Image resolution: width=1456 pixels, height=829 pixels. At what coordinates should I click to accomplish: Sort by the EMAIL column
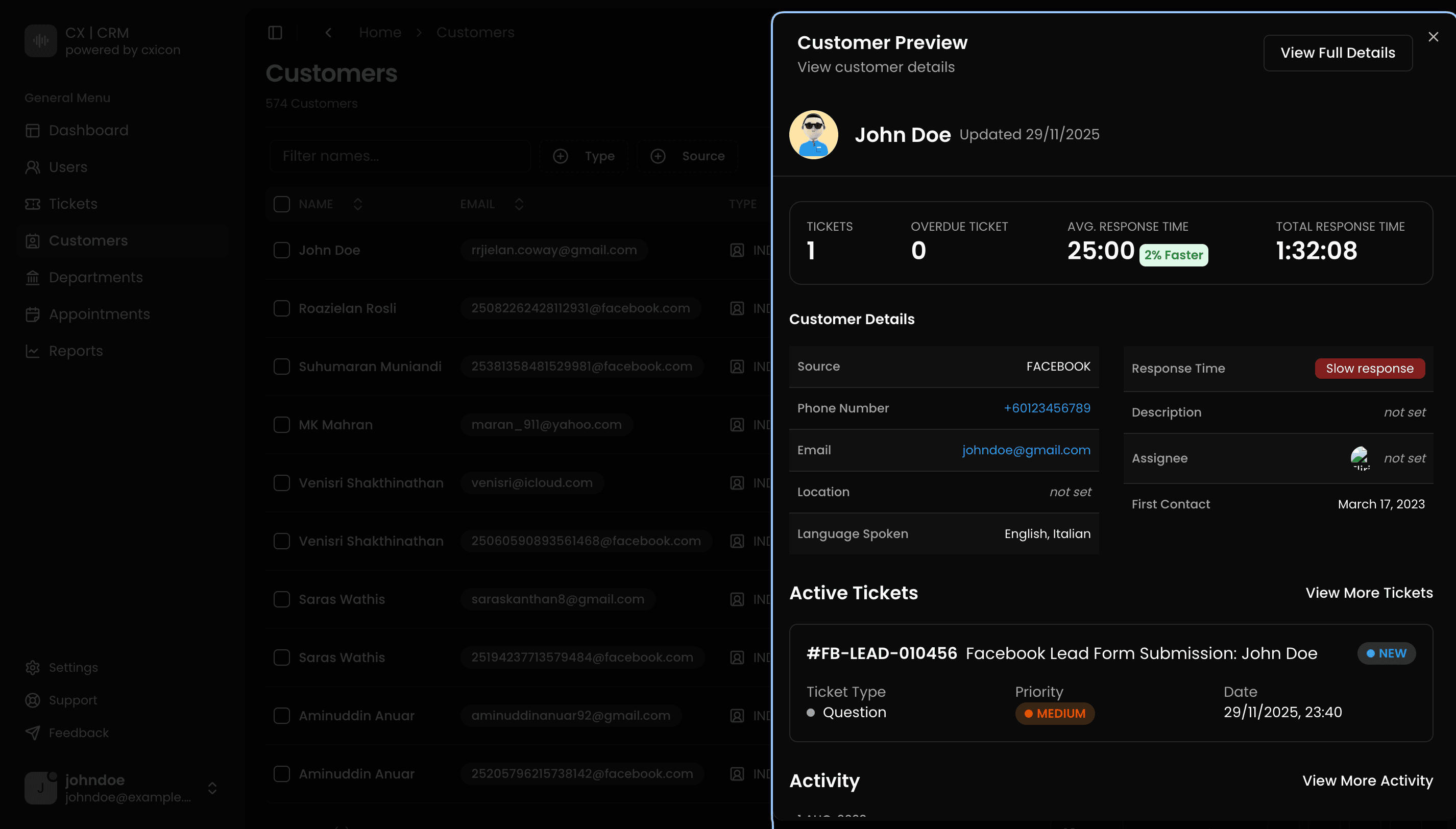click(x=492, y=204)
